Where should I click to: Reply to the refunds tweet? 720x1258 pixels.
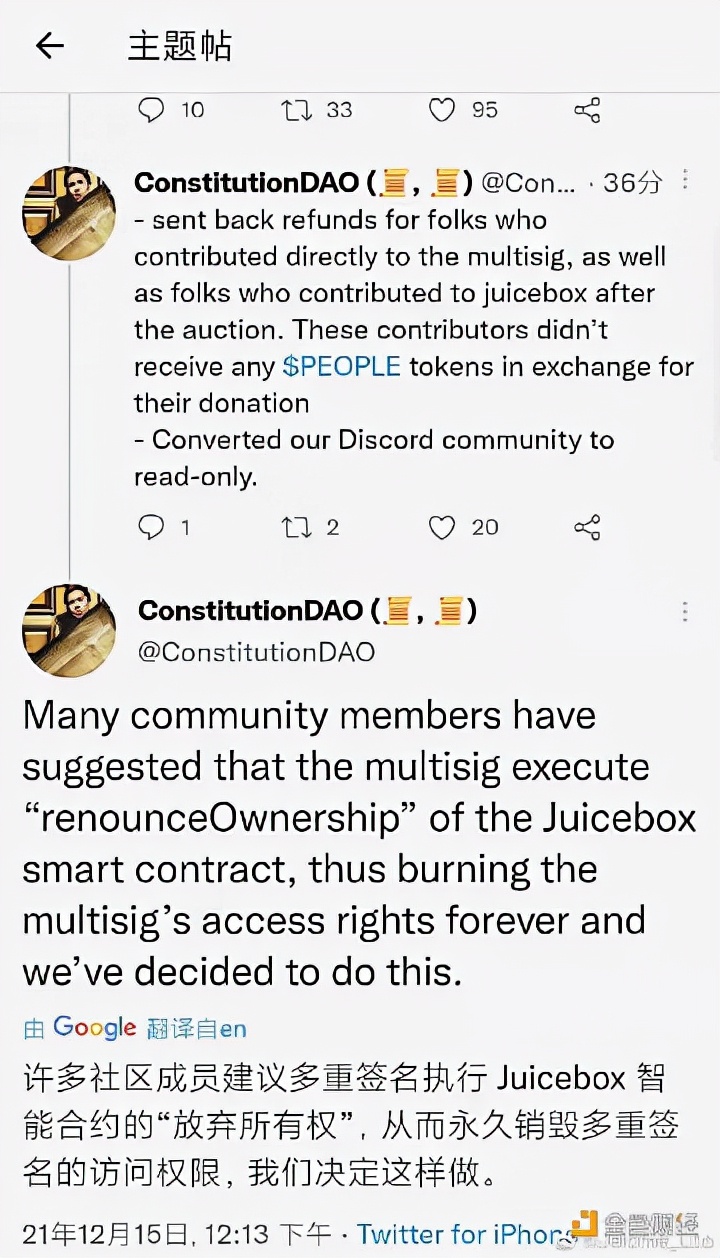click(151, 527)
